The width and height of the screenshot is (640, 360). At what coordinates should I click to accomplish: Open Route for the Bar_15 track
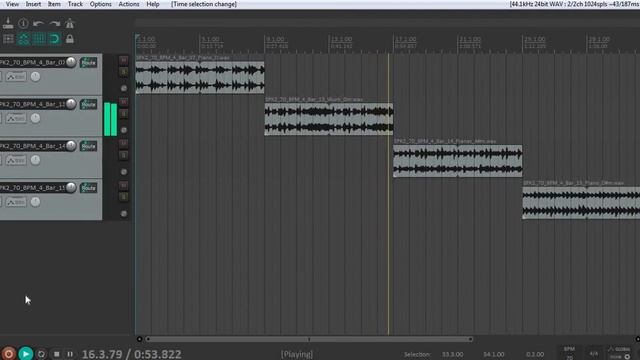click(89, 188)
